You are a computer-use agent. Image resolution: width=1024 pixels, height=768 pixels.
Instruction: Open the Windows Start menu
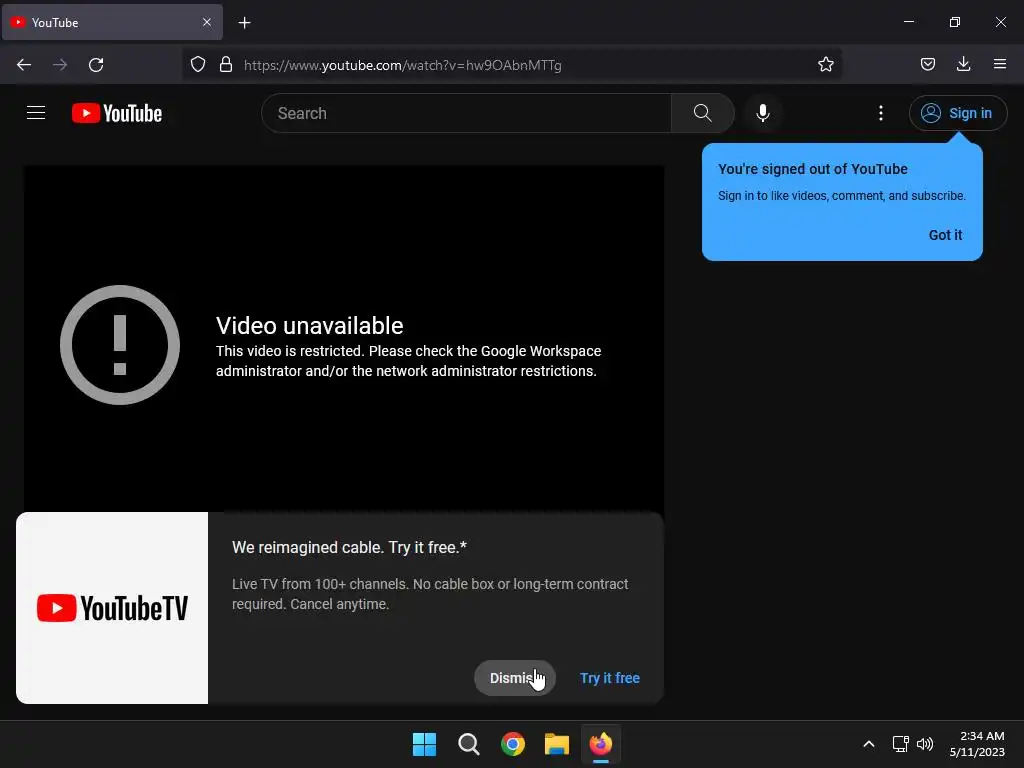pyautogui.click(x=424, y=744)
